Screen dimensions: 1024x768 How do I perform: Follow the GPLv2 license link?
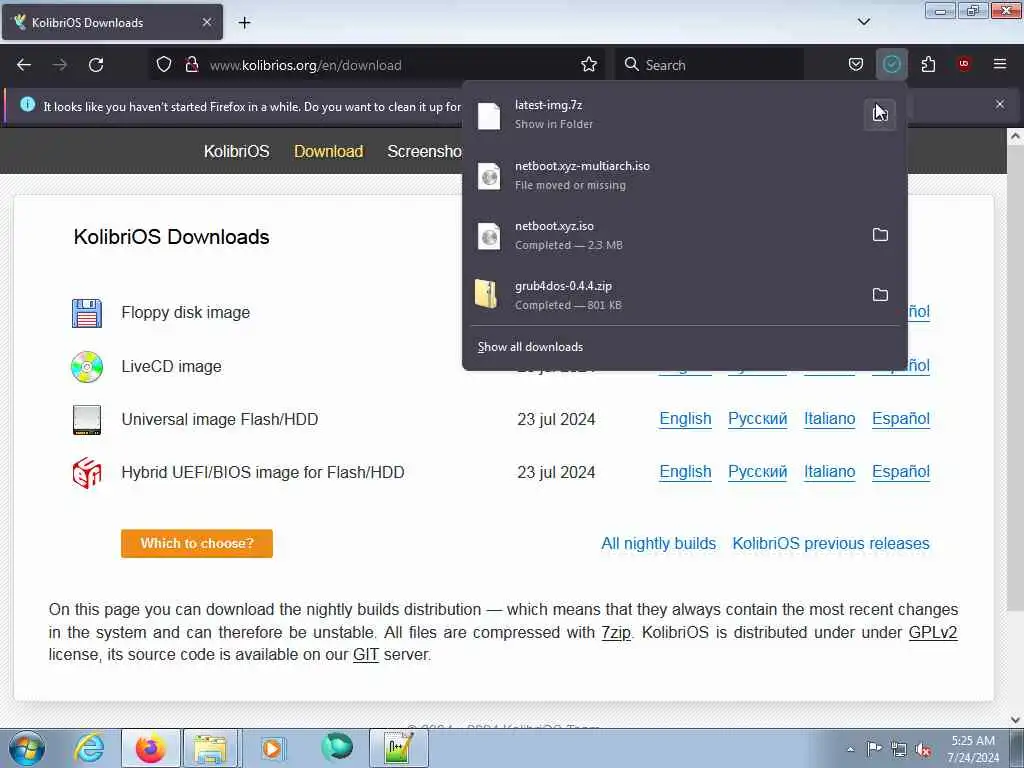933,632
